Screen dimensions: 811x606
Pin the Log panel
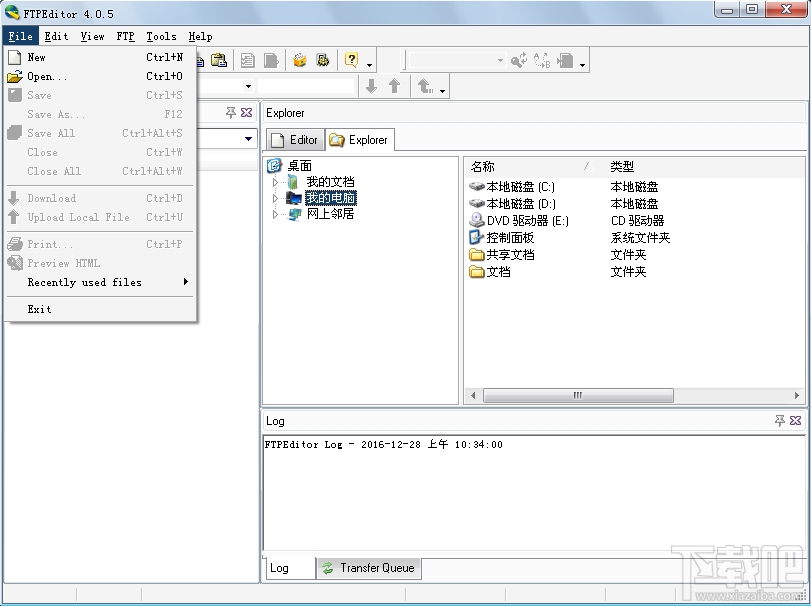tap(779, 420)
